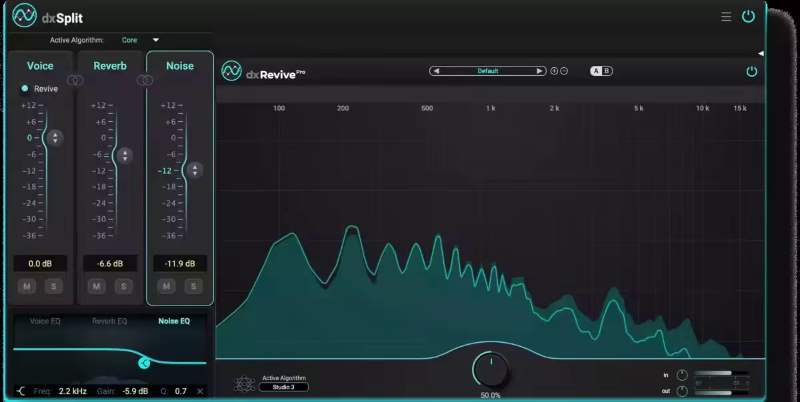Toggle the dxSplit main power button
This screenshot has height=402, width=800.
(748, 17)
